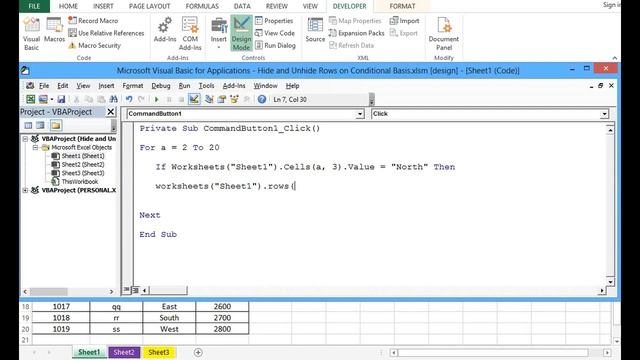Screen dimensions: 640x360
Task: Select ThisWorkbook in project tree
Action: [x=75, y=182]
